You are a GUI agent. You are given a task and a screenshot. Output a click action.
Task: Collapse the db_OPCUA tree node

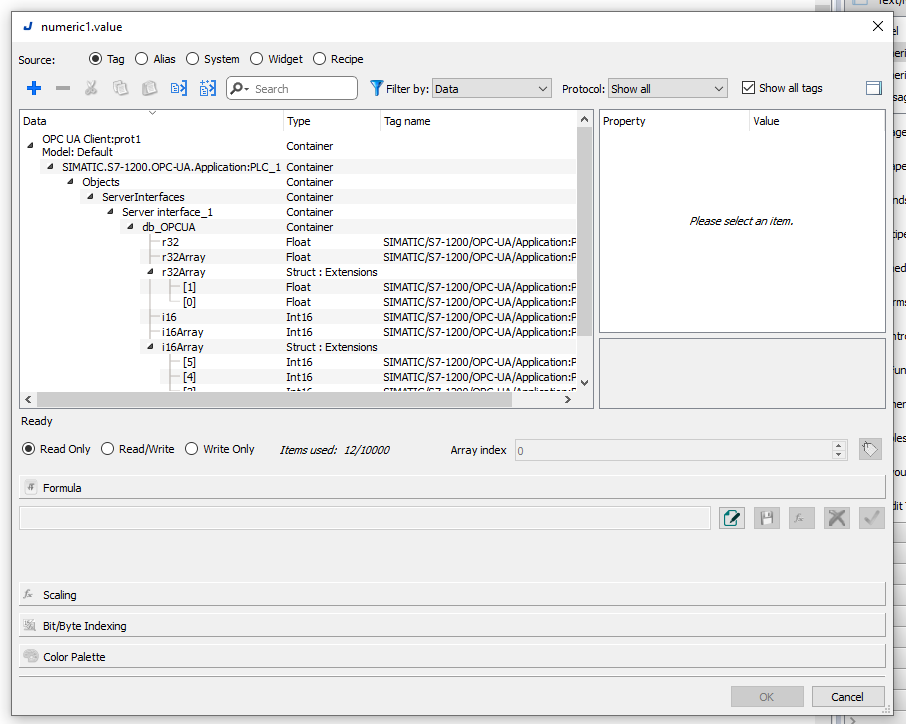pos(130,227)
